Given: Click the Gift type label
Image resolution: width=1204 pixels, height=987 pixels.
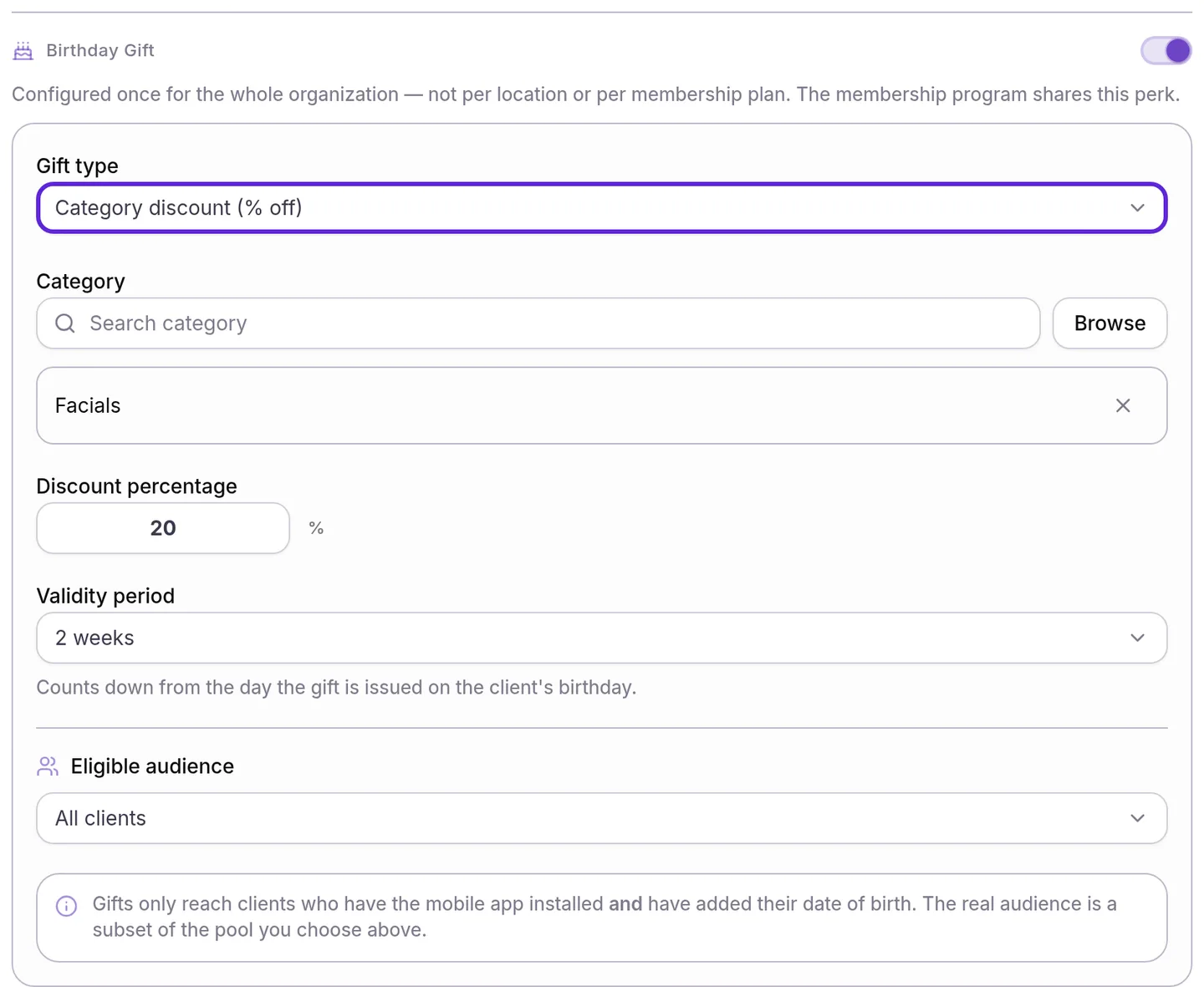Looking at the screenshot, I should 77,165.
